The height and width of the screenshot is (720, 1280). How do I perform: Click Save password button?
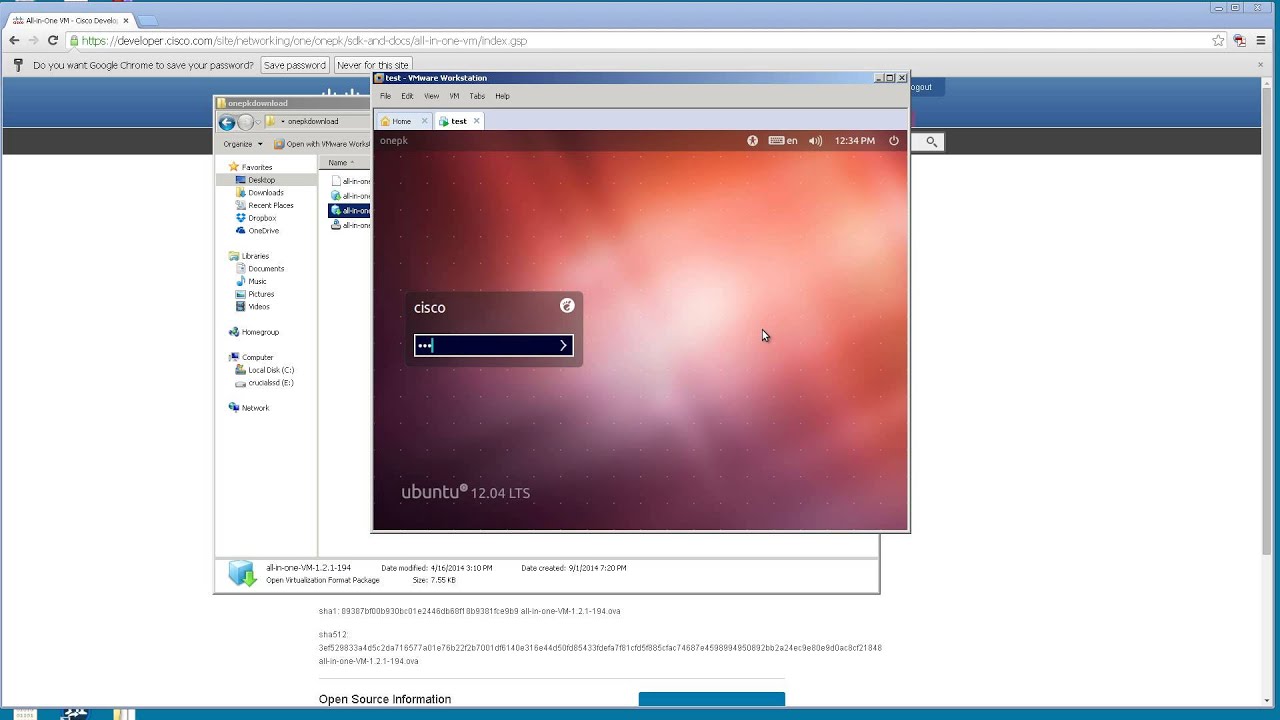(294, 65)
